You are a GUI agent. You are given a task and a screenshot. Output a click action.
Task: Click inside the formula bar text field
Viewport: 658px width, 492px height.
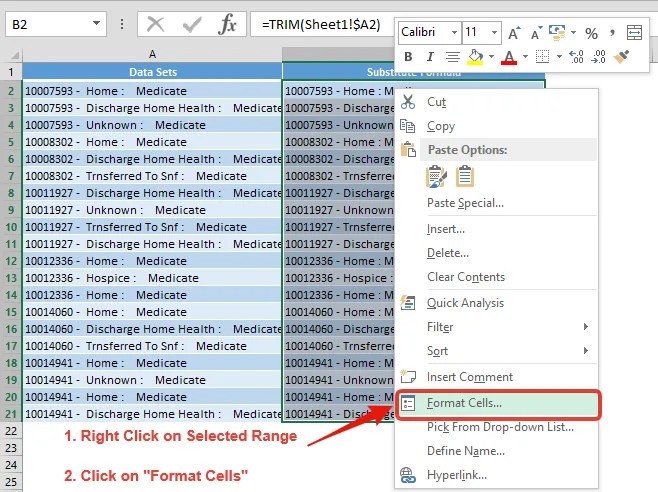click(322, 24)
